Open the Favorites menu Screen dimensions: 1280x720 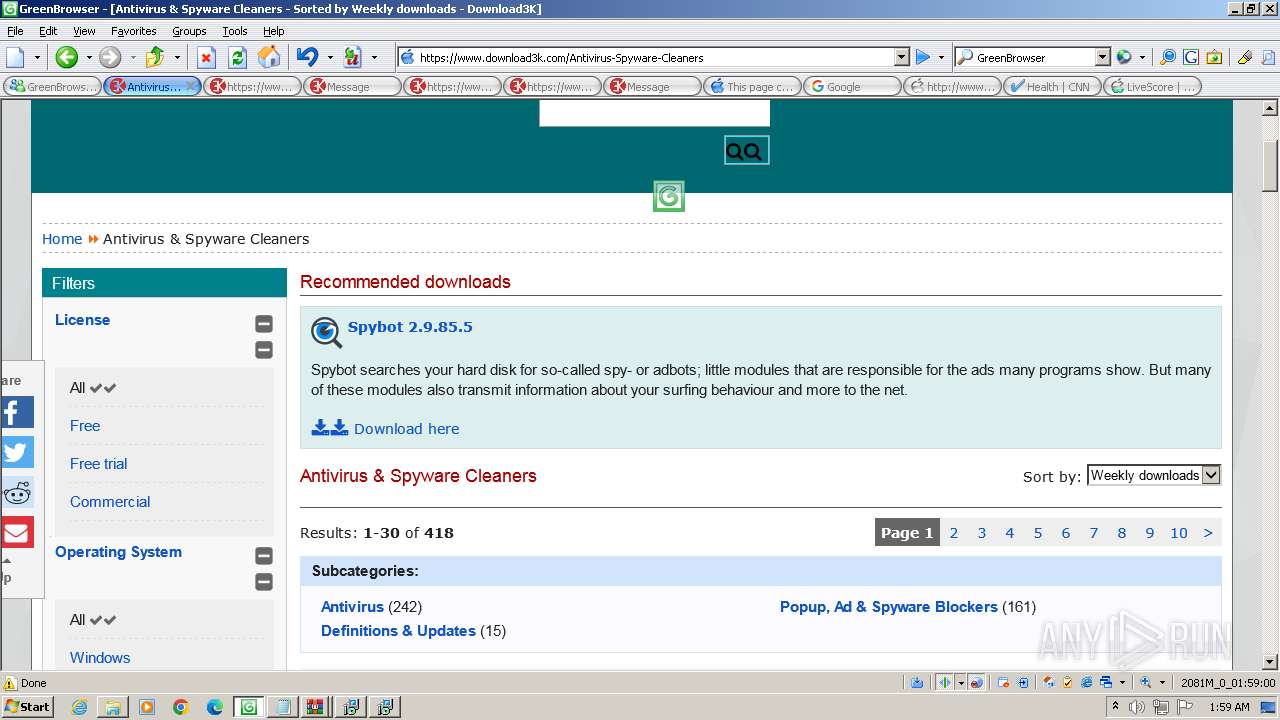point(133,31)
